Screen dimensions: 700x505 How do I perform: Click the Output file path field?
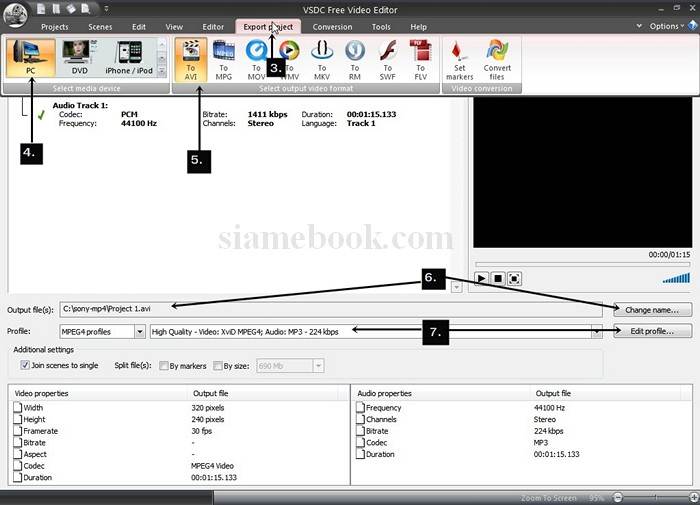tap(331, 309)
